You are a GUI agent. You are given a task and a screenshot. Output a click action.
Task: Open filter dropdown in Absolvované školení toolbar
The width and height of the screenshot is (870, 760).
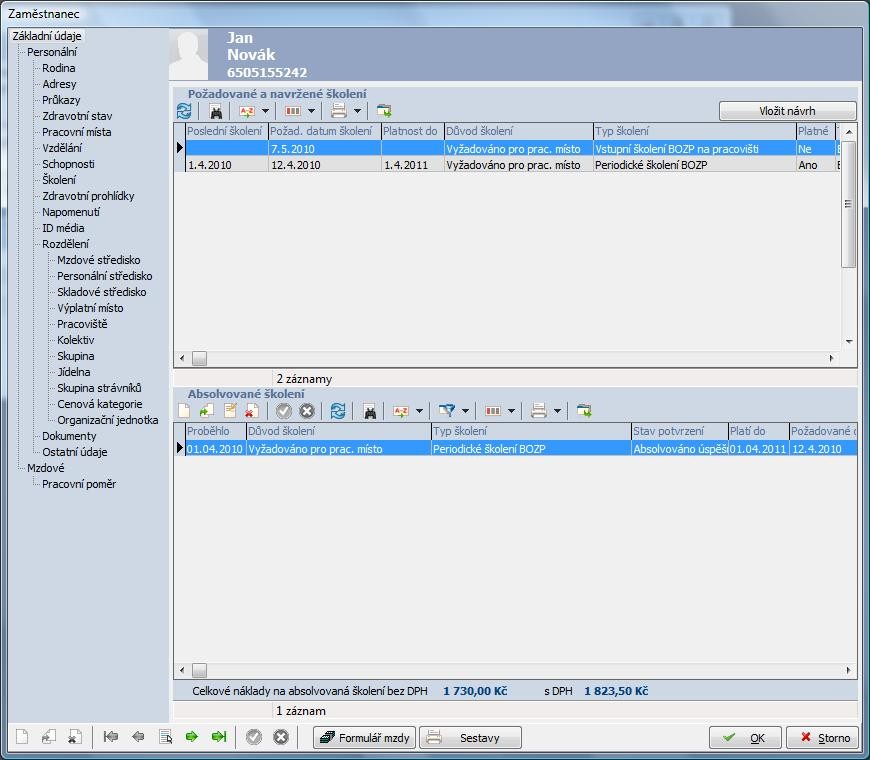coord(465,411)
